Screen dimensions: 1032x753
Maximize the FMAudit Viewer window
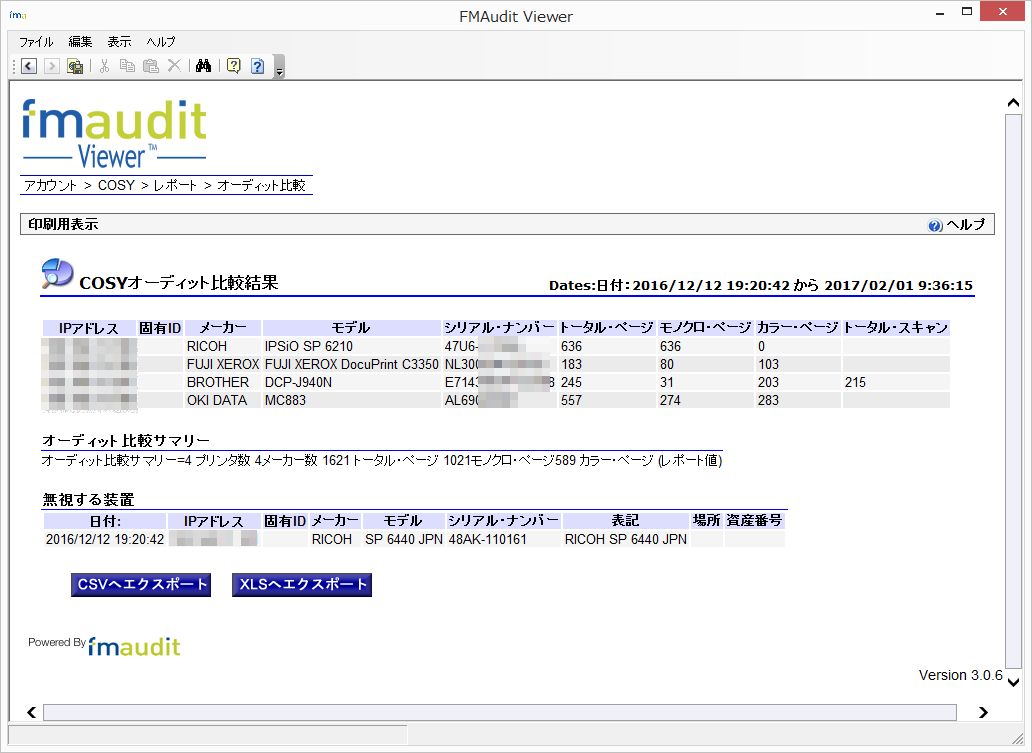[x=967, y=11]
